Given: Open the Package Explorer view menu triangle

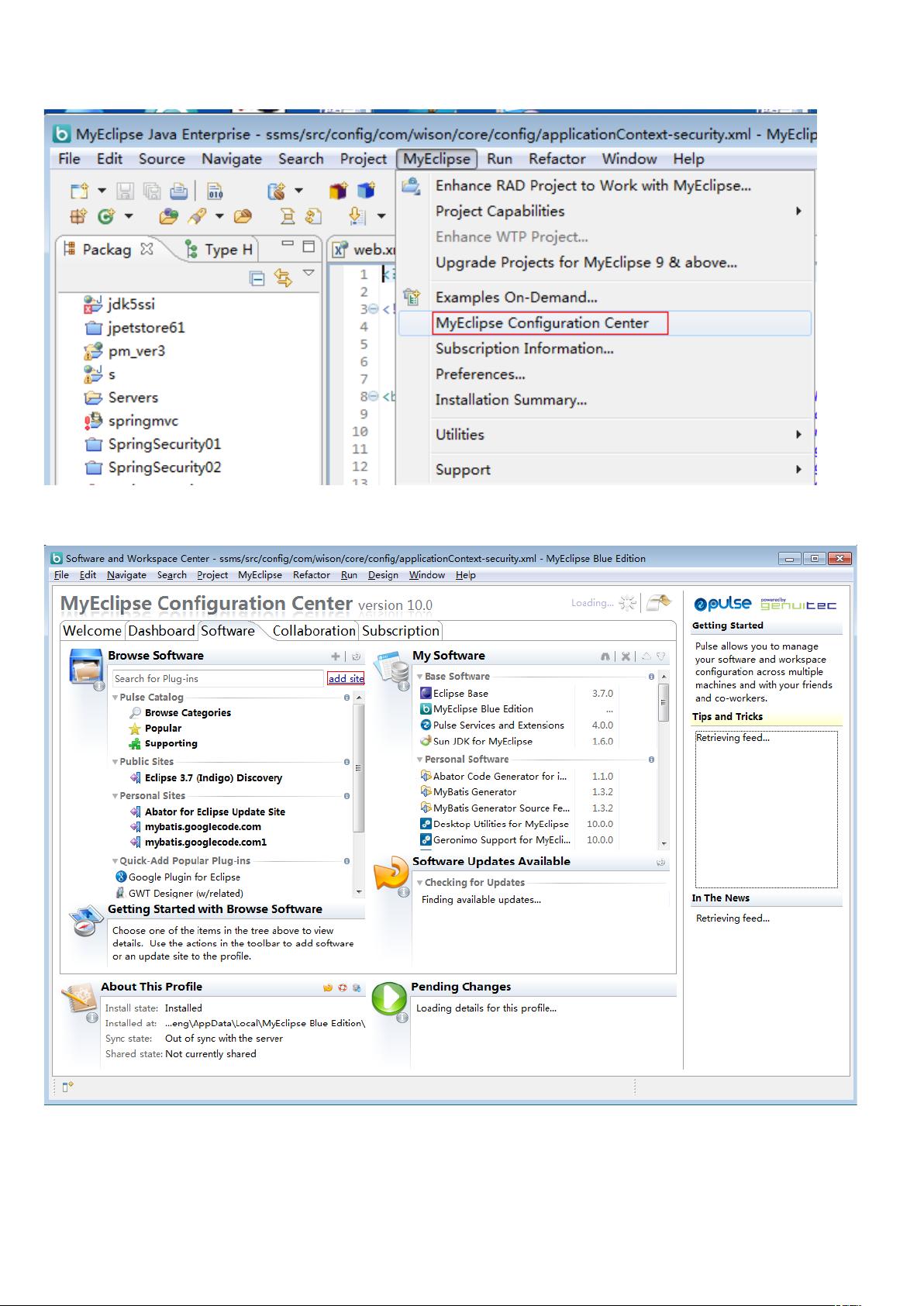Looking at the screenshot, I should coord(309,274).
